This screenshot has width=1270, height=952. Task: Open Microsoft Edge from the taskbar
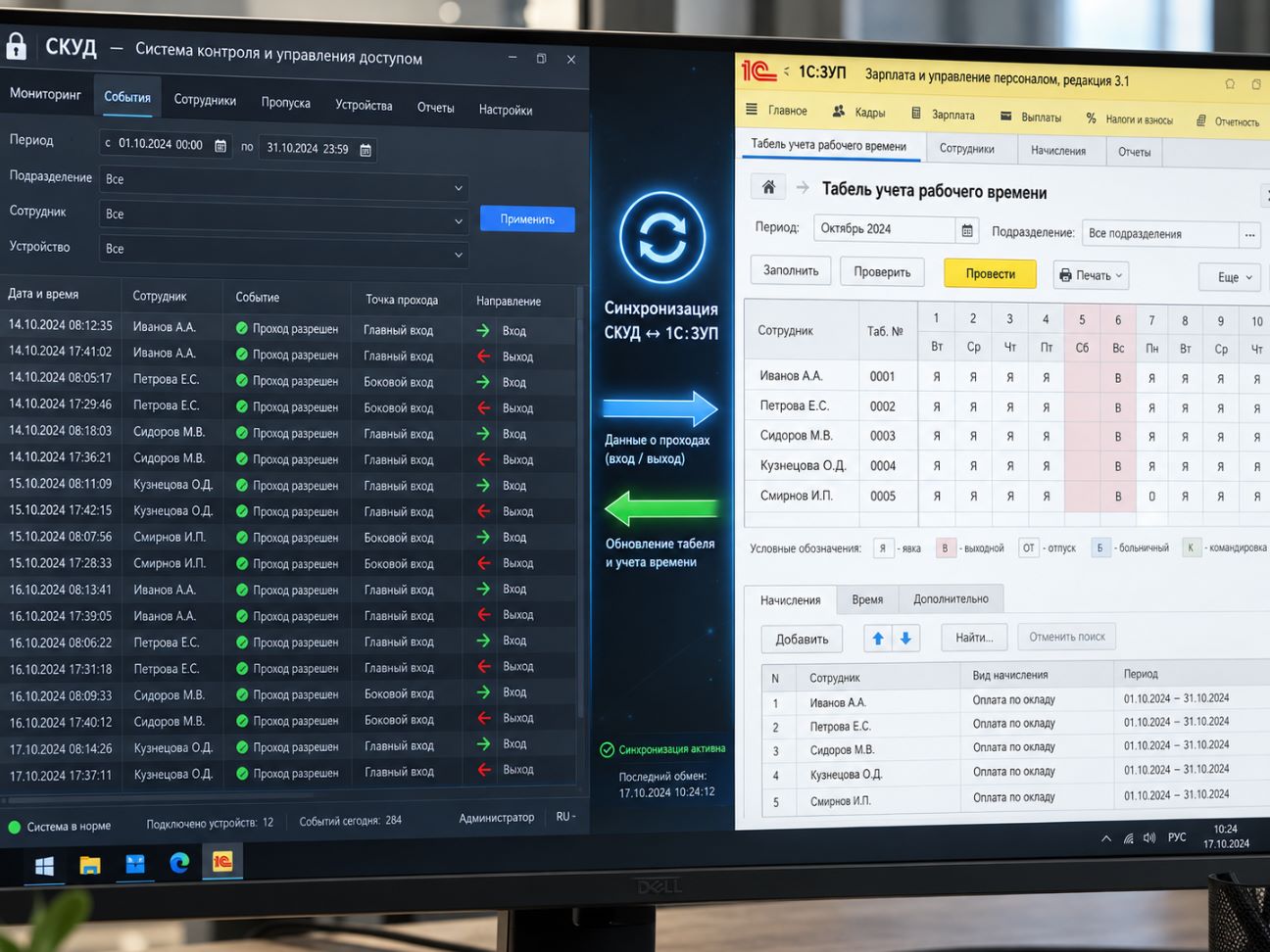coord(179,863)
